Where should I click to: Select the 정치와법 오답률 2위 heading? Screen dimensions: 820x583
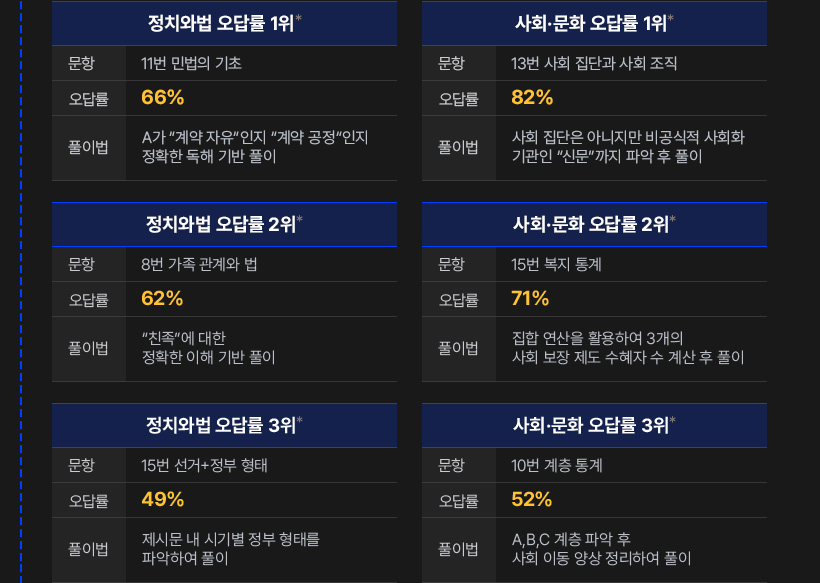[223, 225]
